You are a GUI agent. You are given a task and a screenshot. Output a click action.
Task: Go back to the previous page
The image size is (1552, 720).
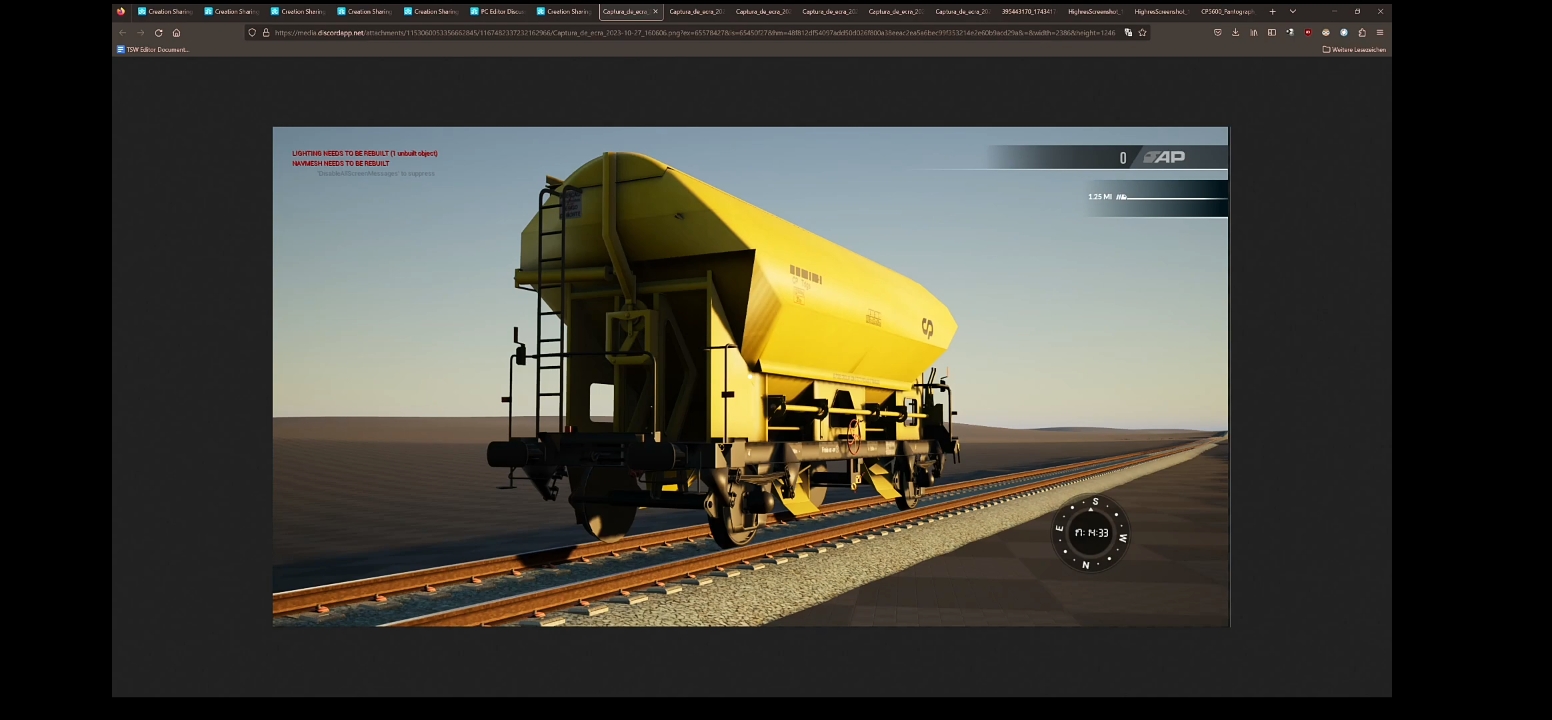(x=123, y=33)
